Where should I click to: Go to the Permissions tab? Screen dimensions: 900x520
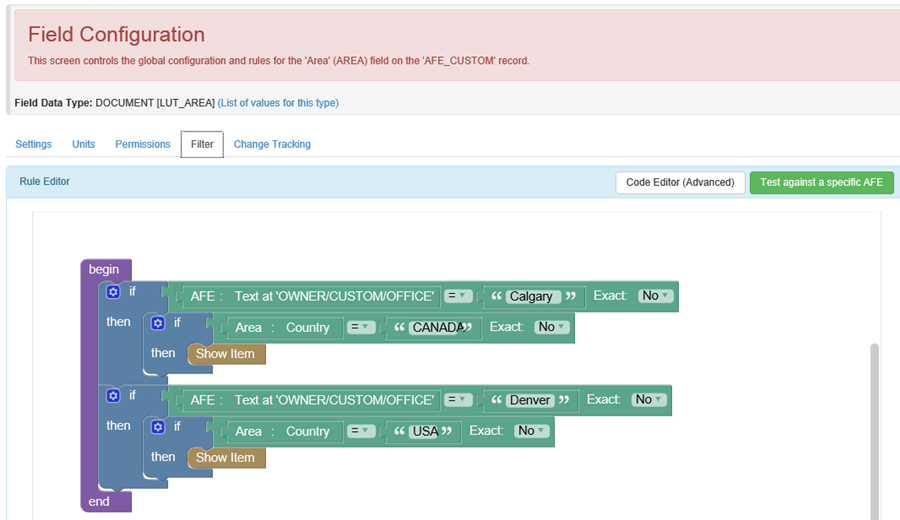point(143,144)
